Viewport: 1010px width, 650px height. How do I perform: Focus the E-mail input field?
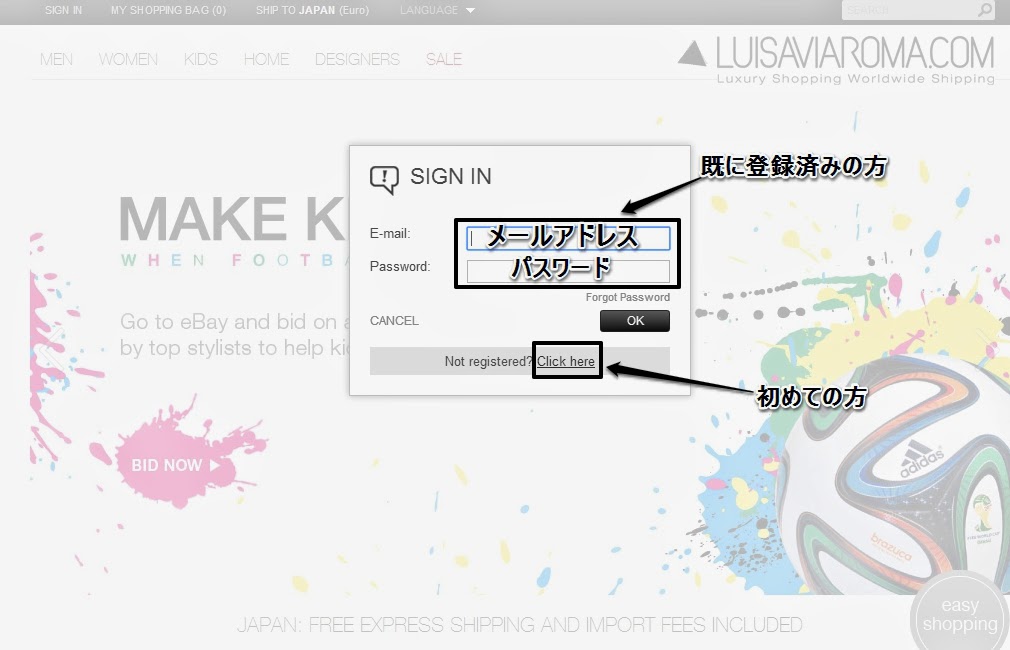[x=568, y=238]
